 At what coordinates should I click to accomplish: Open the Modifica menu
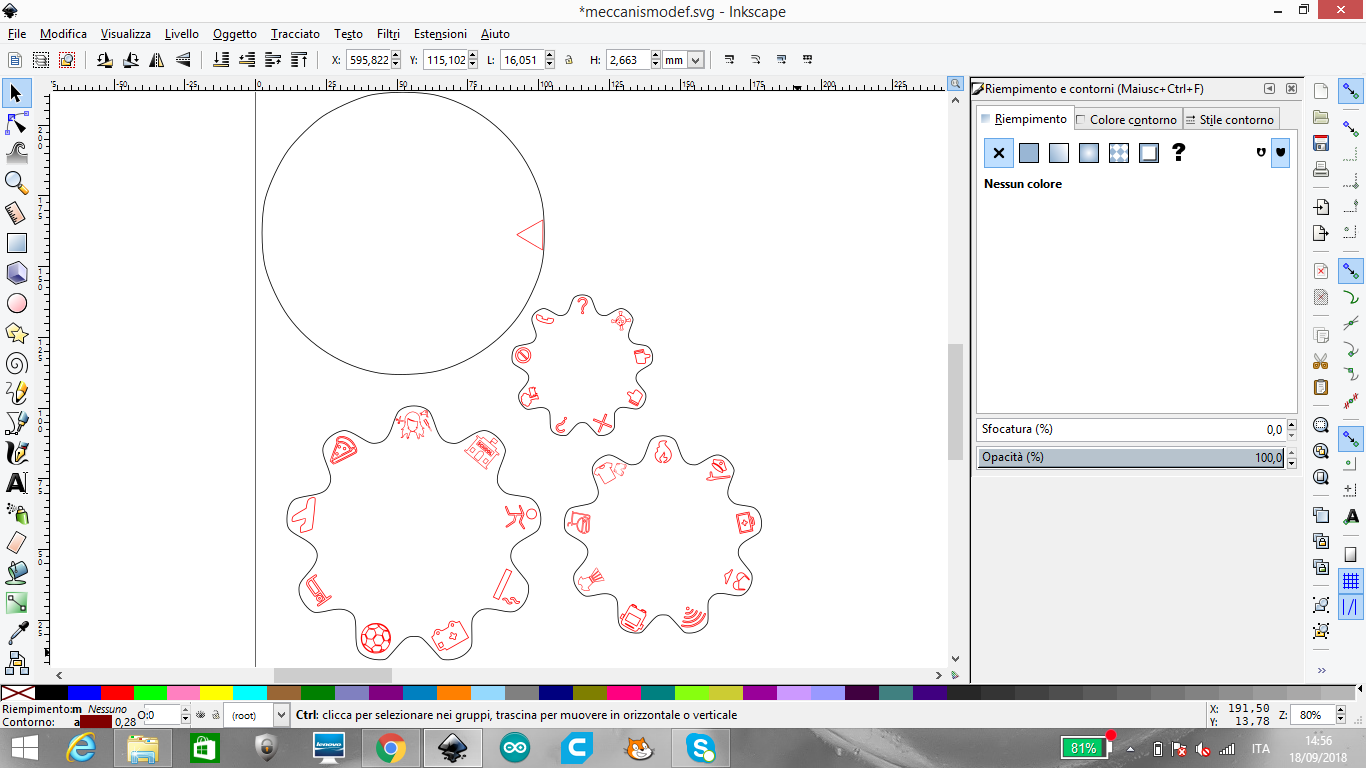point(63,34)
